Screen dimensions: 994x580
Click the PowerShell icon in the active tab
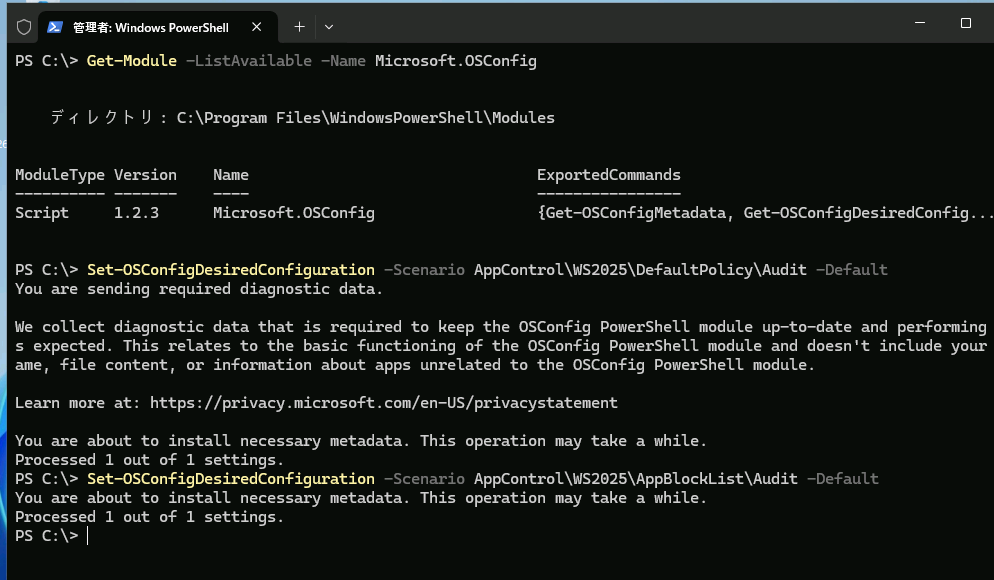(x=55, y=27)
